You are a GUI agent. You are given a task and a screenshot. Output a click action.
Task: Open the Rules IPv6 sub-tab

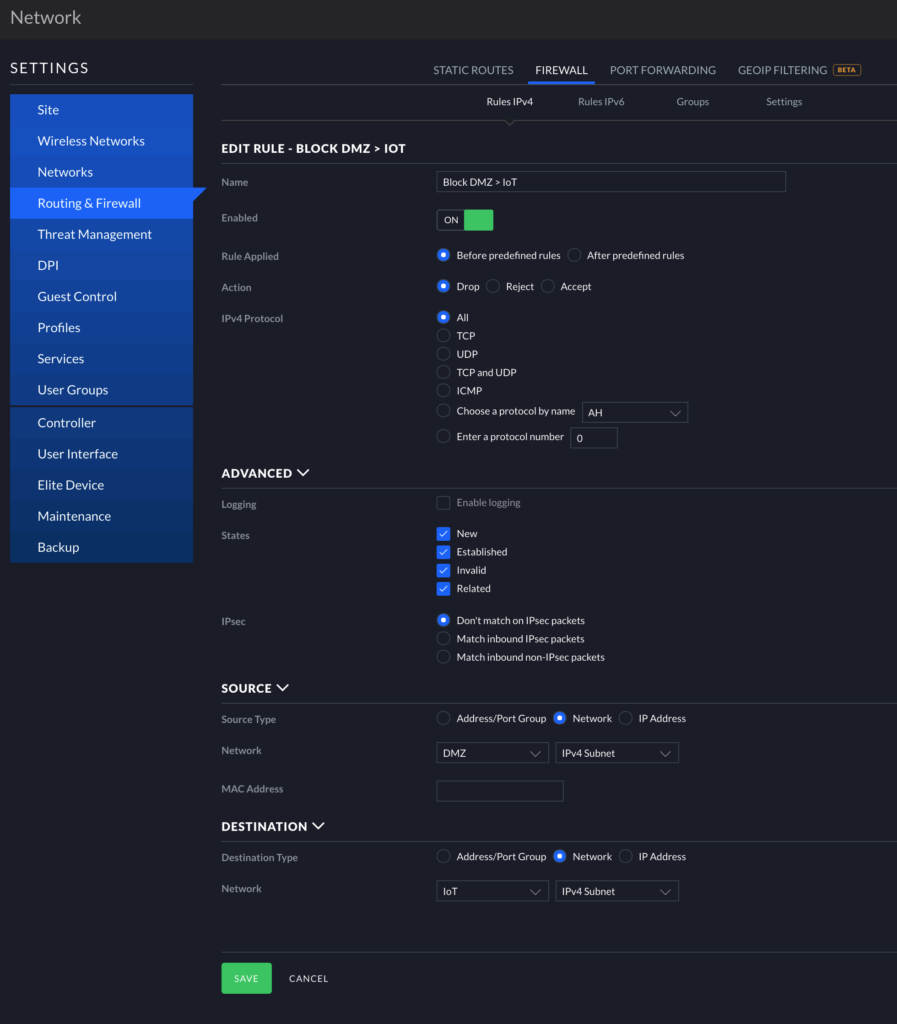[x=601, y=102]
